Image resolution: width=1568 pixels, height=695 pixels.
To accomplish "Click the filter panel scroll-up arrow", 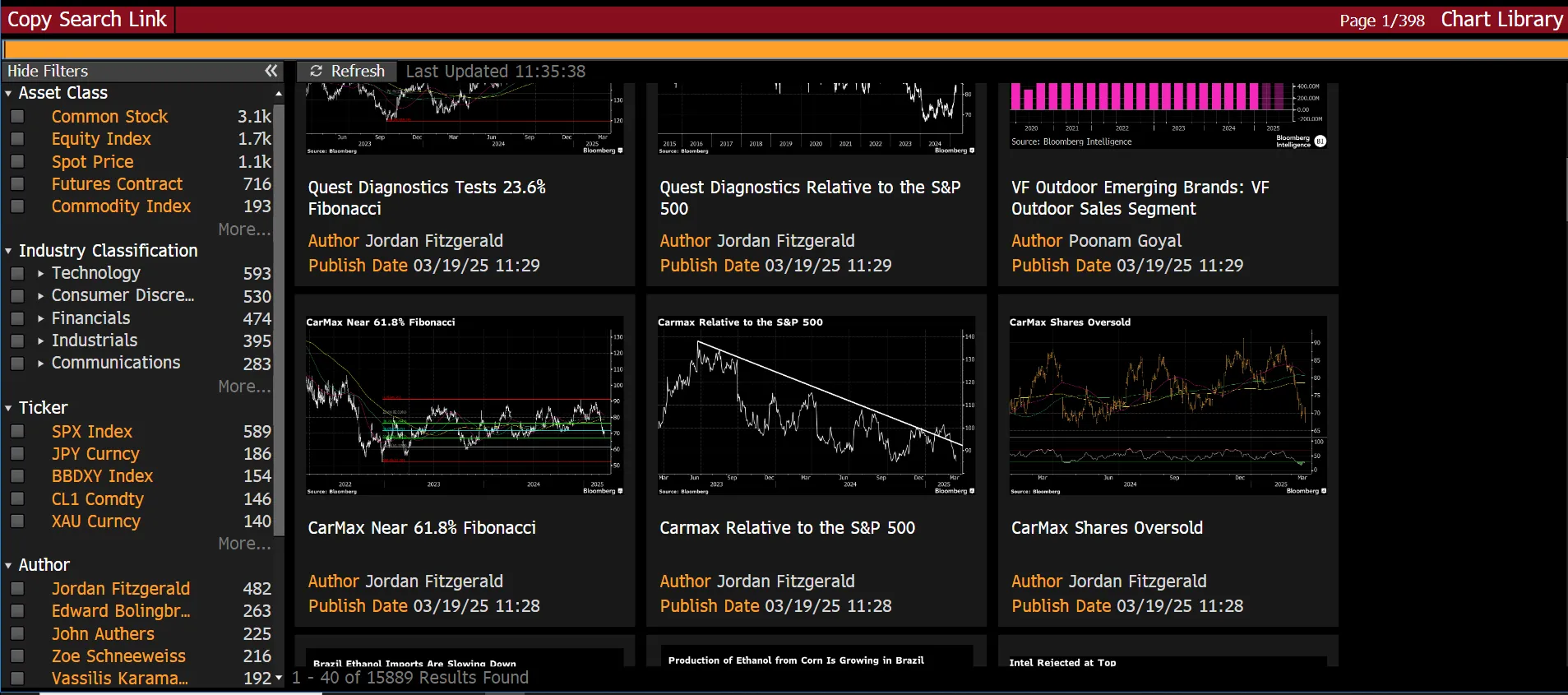I will point(279,94).
